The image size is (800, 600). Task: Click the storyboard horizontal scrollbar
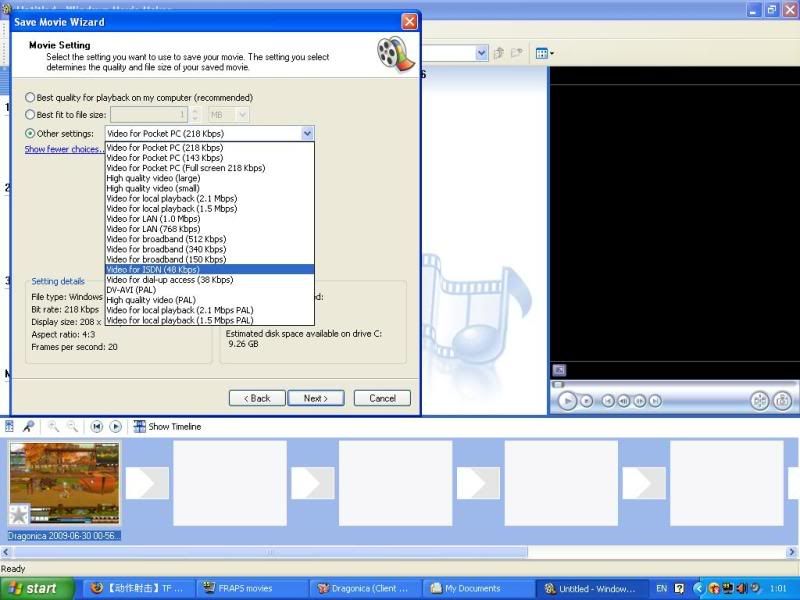[x=270, y=552]
